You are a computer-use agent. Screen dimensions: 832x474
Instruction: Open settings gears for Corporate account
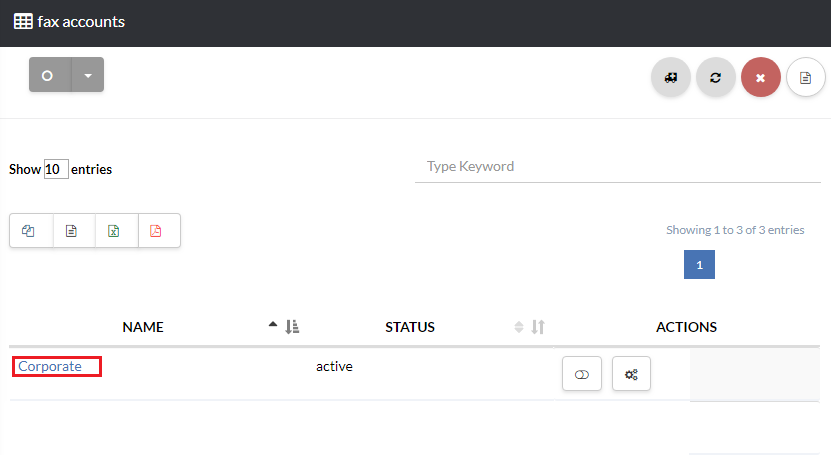point(631,374)
